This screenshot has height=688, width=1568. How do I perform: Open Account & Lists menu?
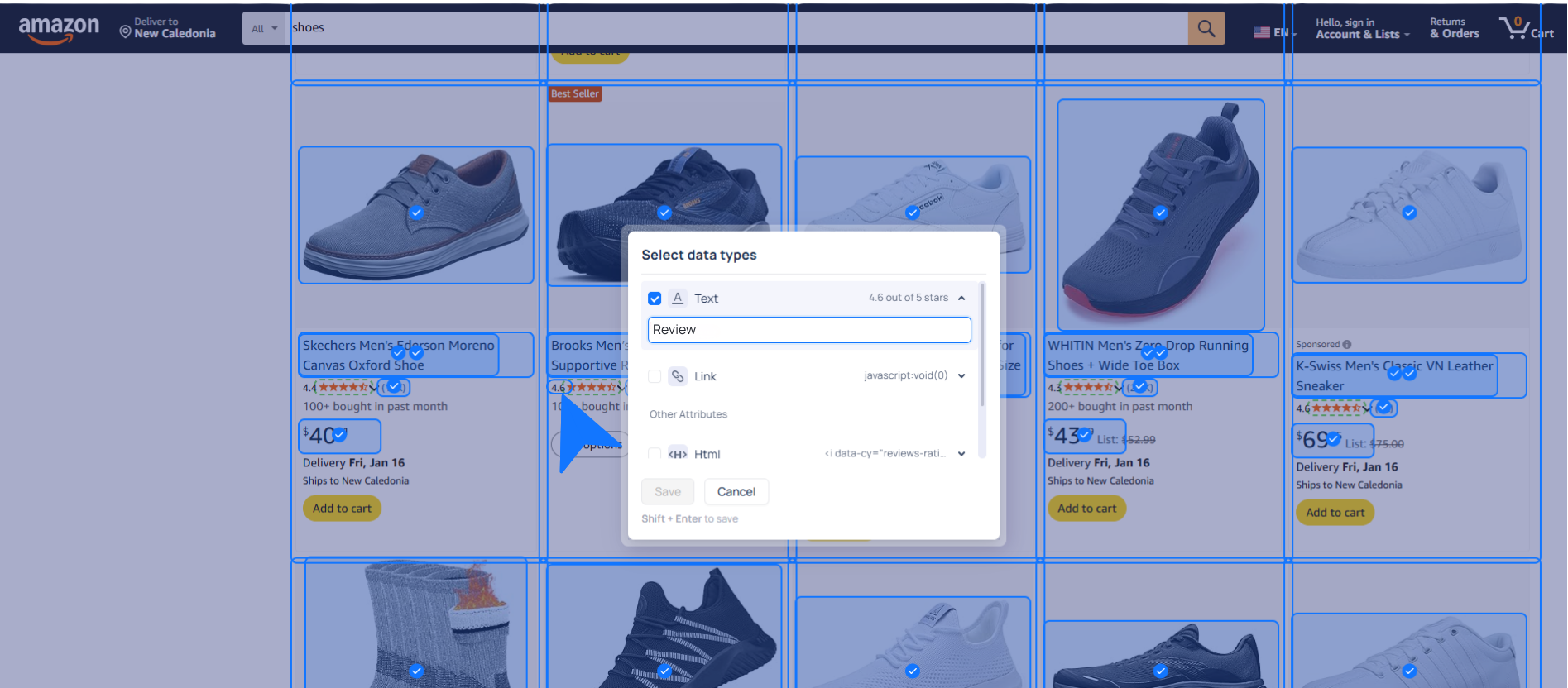[x=1361, y=29]
